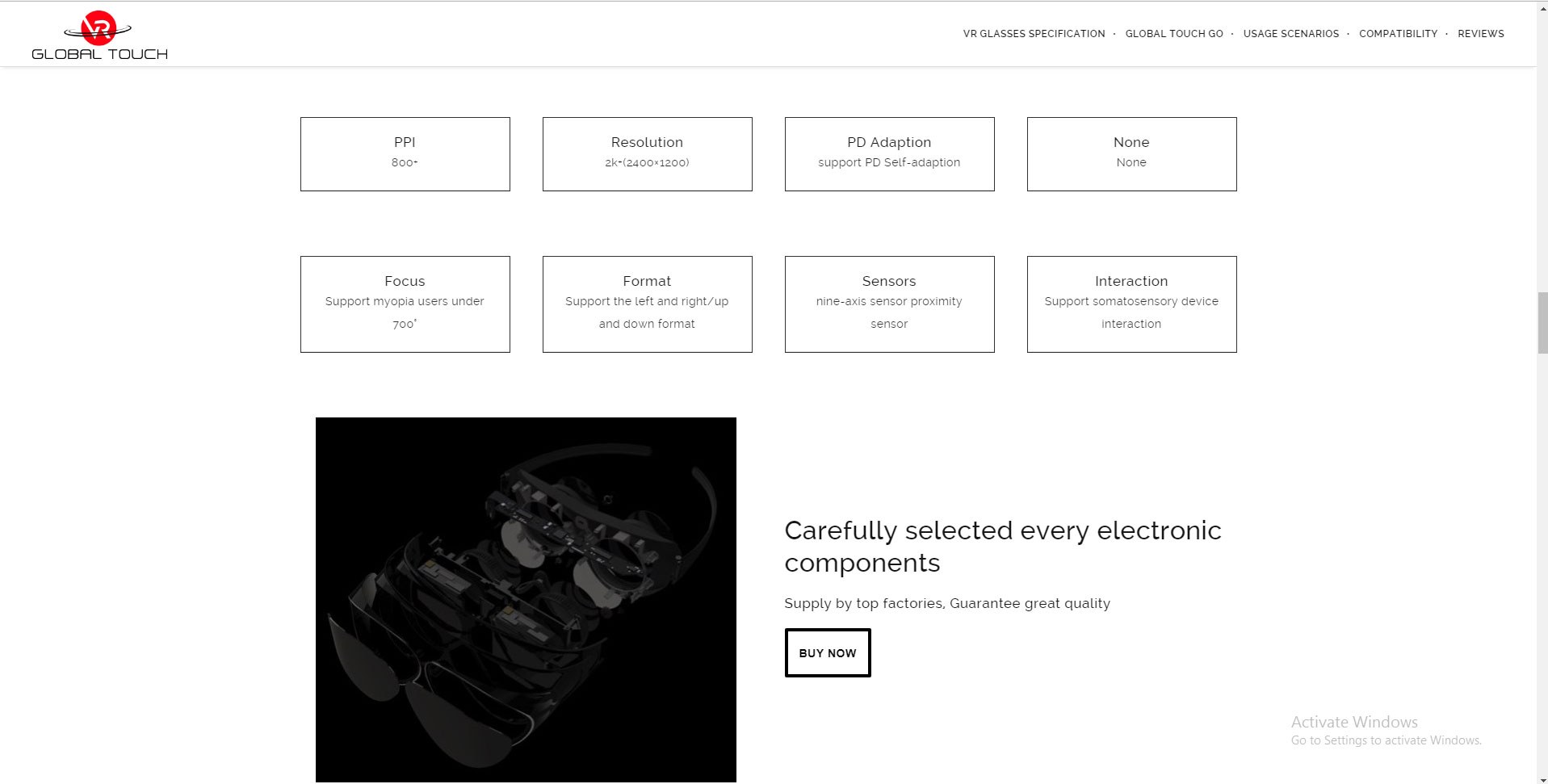Select the Resolution 2k specification box
Screen dimensions: 1548x784
pos(648,154)
